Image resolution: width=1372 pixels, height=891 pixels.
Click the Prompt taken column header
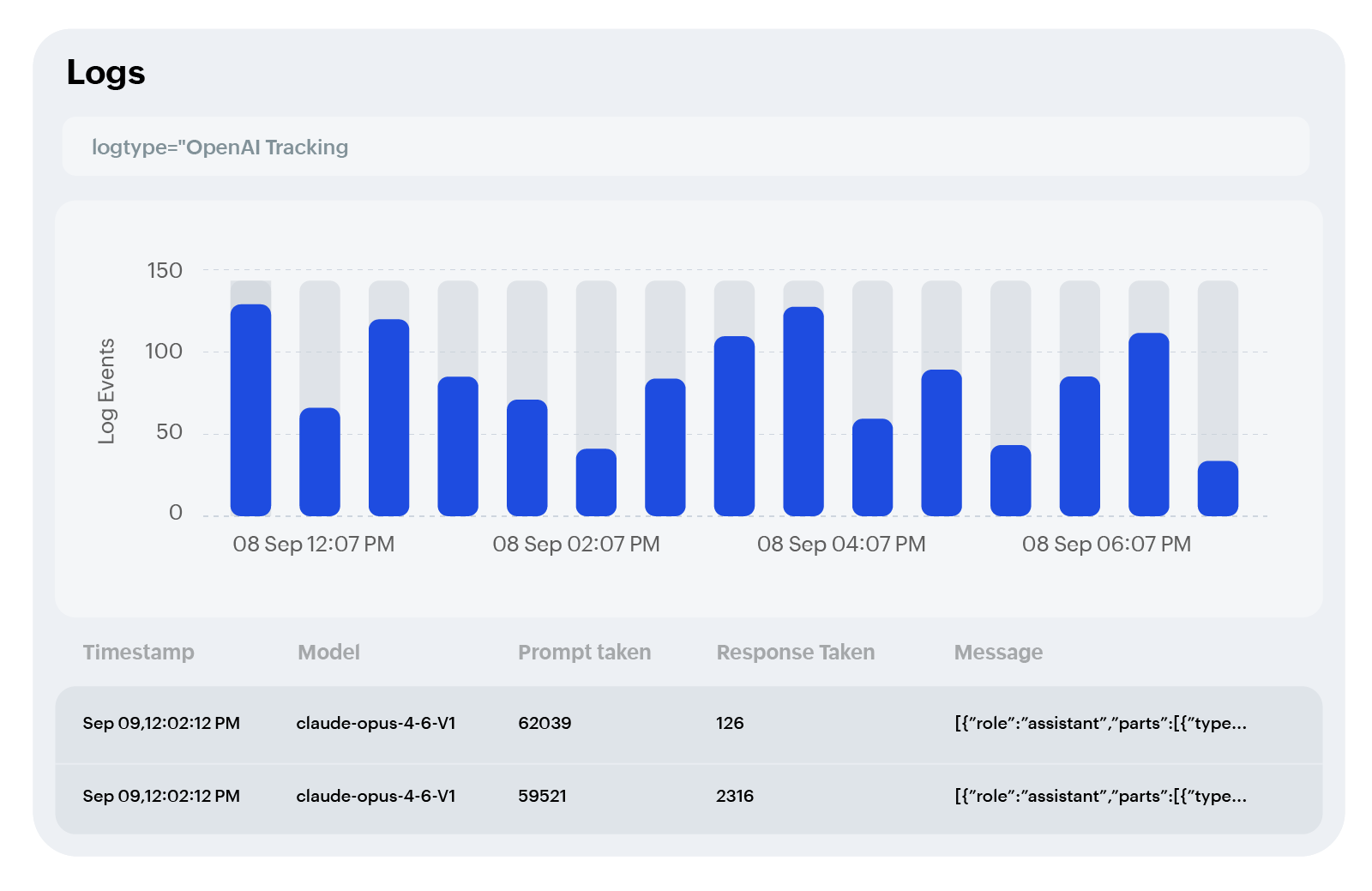pyautogui.click(x=584, y=653)
